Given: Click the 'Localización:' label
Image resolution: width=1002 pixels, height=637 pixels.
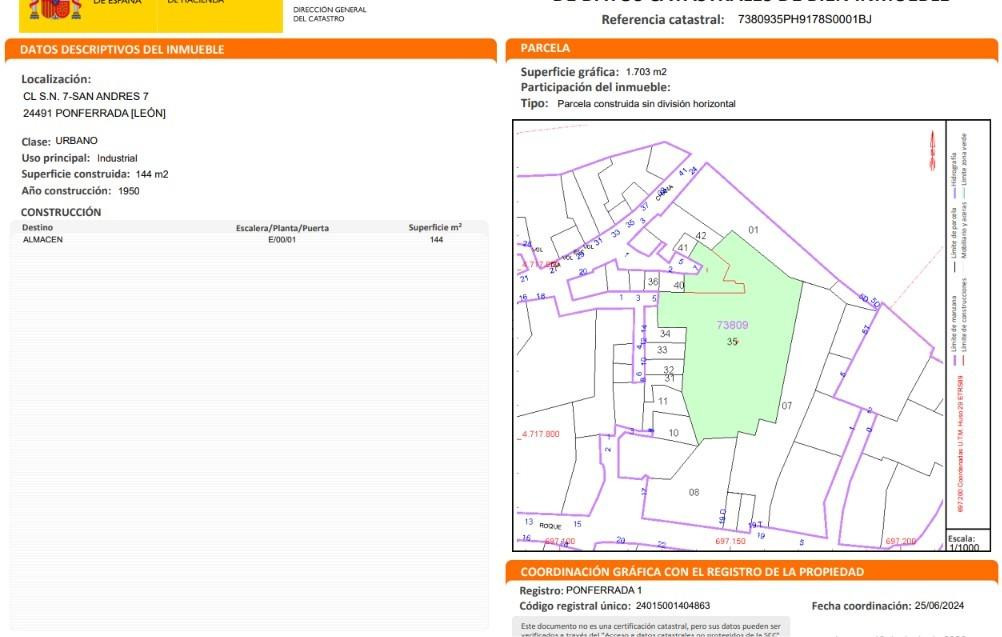Looking at the screenshot, I should [x=56, y=79].
